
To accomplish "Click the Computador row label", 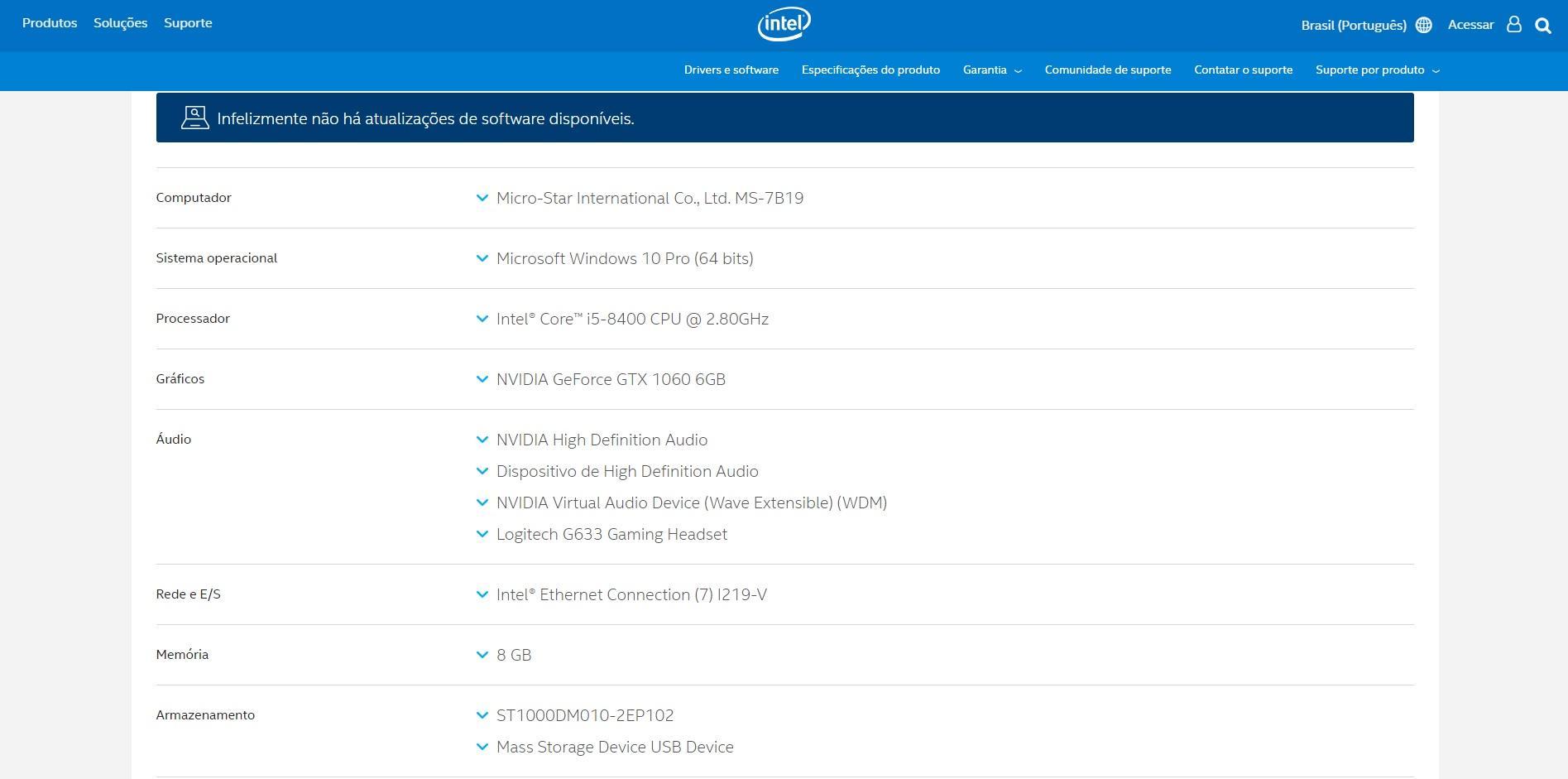I will click(194, 198).
